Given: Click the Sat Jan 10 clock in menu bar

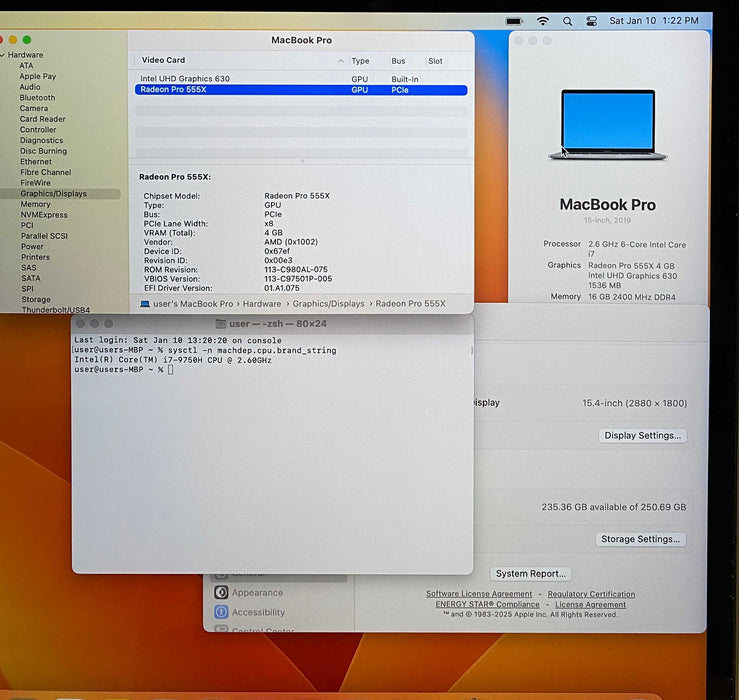Looking at the screenshot, I should tap(654, 21).
